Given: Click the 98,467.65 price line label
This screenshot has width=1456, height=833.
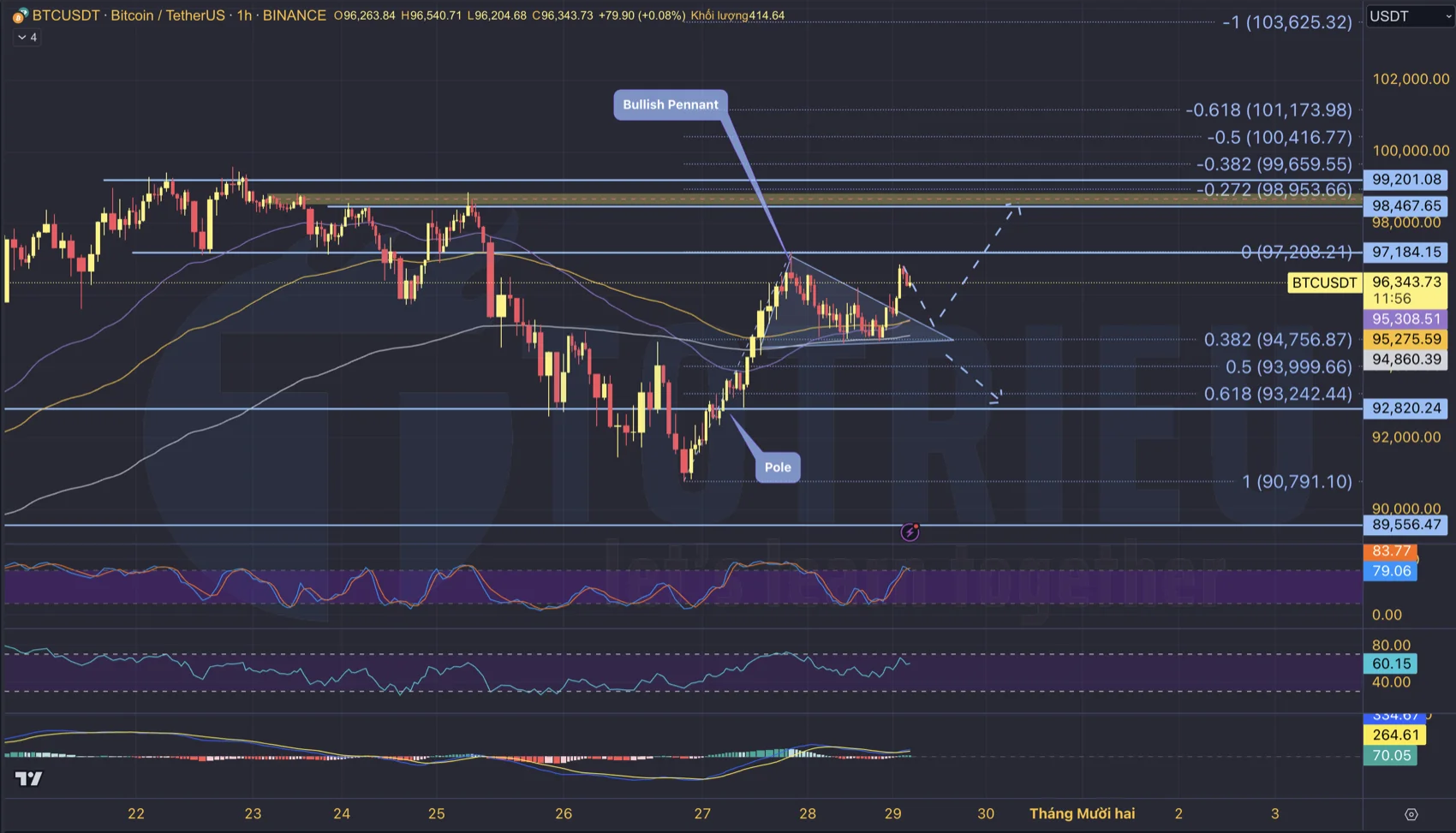Looking at the screenshot, I should 1406,206.
